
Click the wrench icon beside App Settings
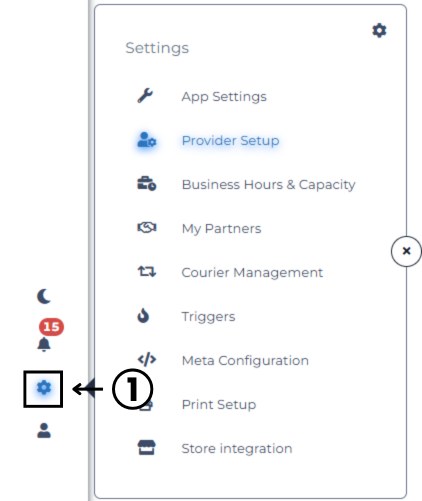[x=145, y=96]
